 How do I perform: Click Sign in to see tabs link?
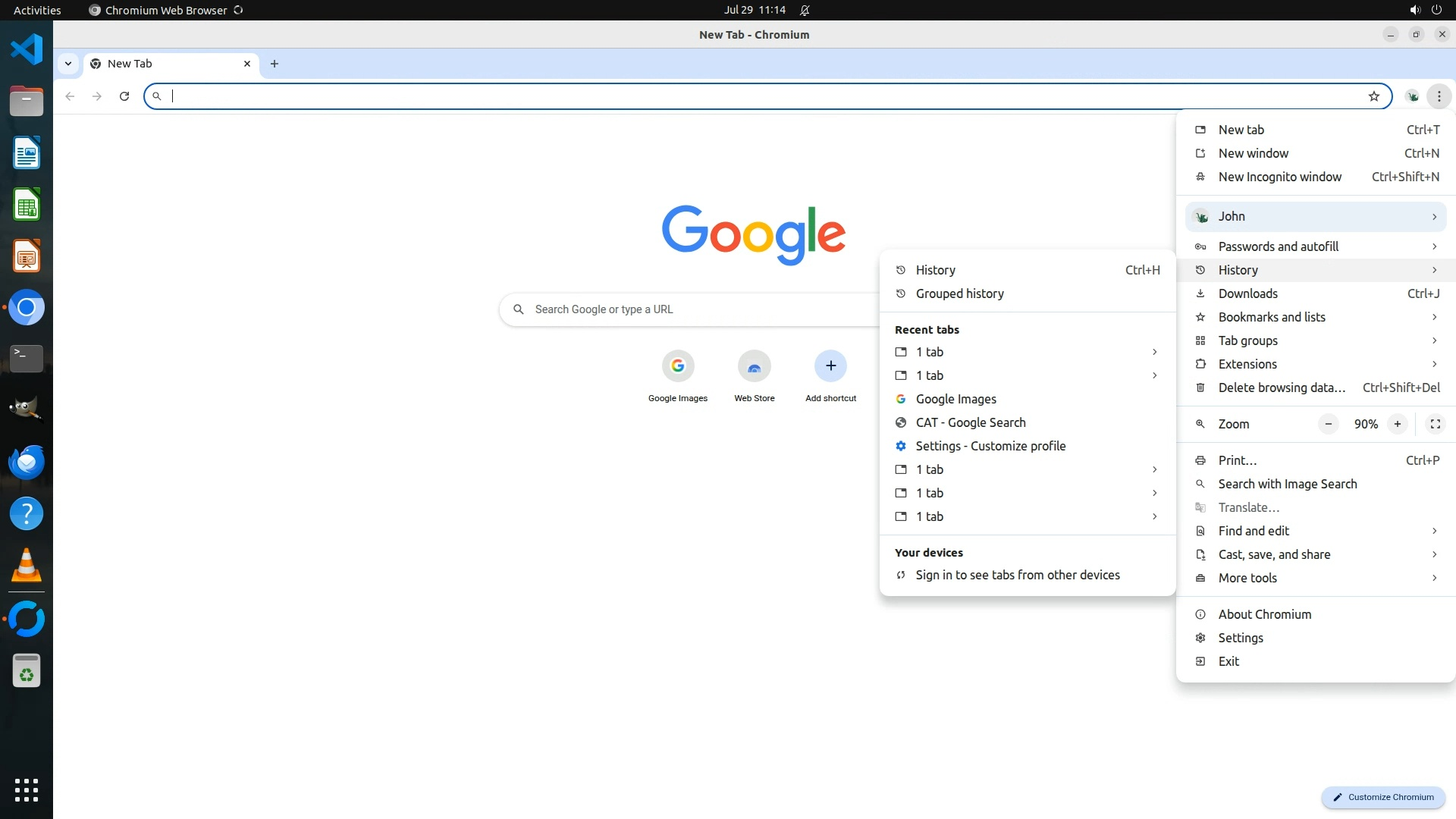pyautogui.click(x=1017, y=575)
